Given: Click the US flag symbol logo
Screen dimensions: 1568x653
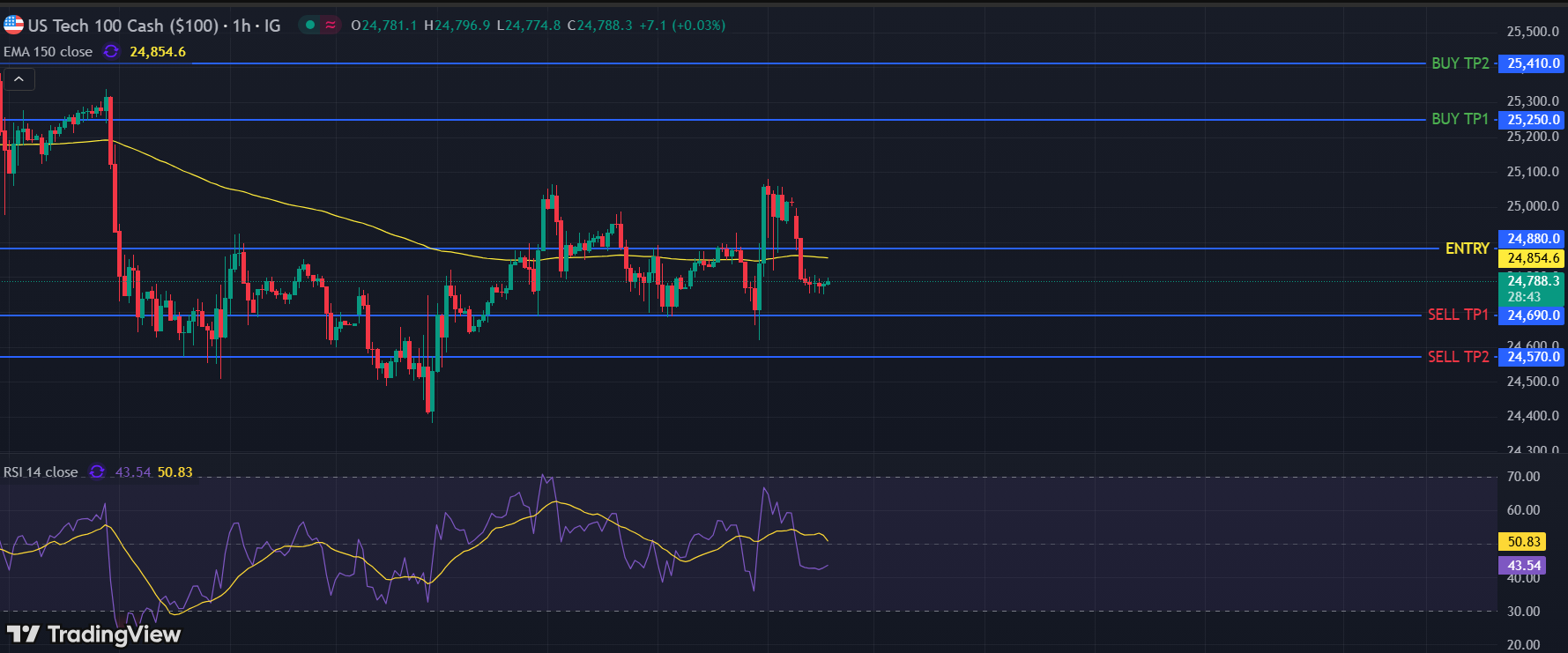Looking at the screenshot, I should [x=13, y=25].
